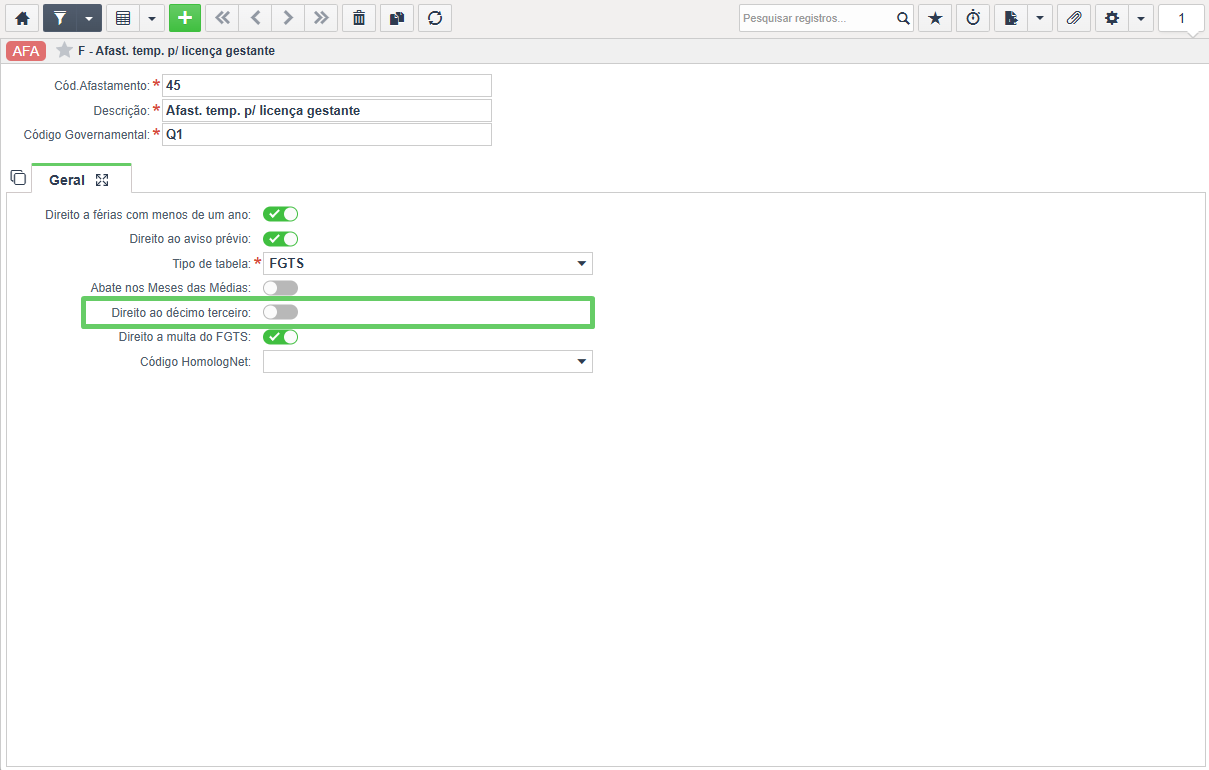Open the settings gear icon
This screenshot has height=770, width=1209.
coord(1112,18)
